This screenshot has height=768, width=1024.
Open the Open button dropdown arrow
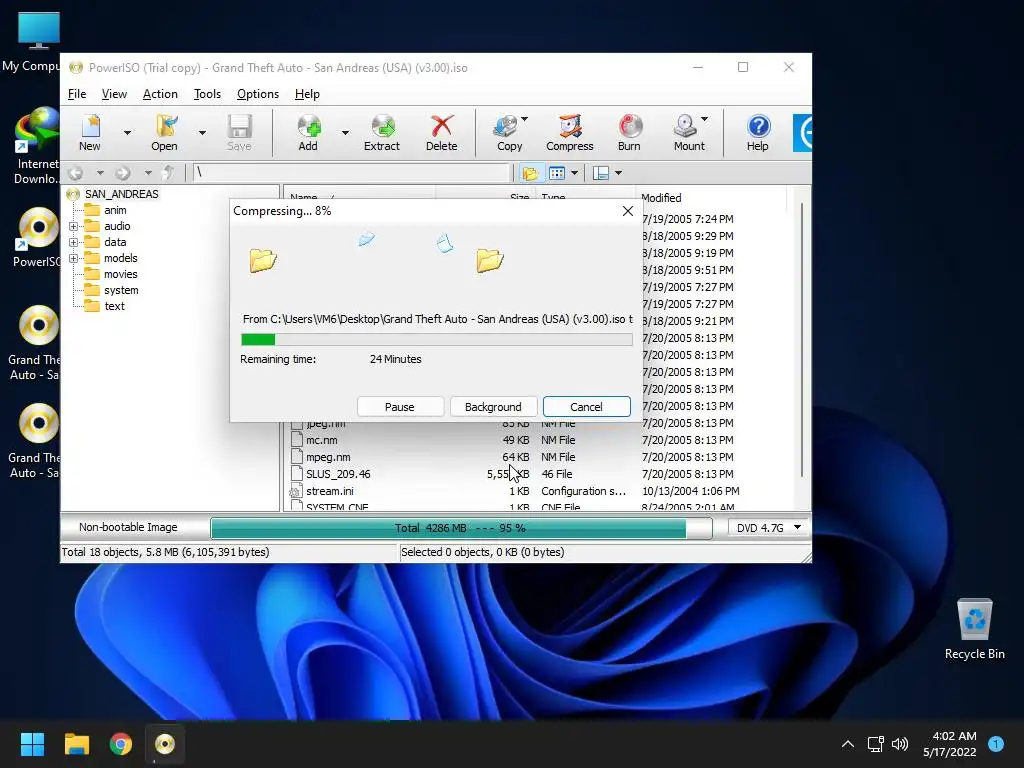coord(202,133)
